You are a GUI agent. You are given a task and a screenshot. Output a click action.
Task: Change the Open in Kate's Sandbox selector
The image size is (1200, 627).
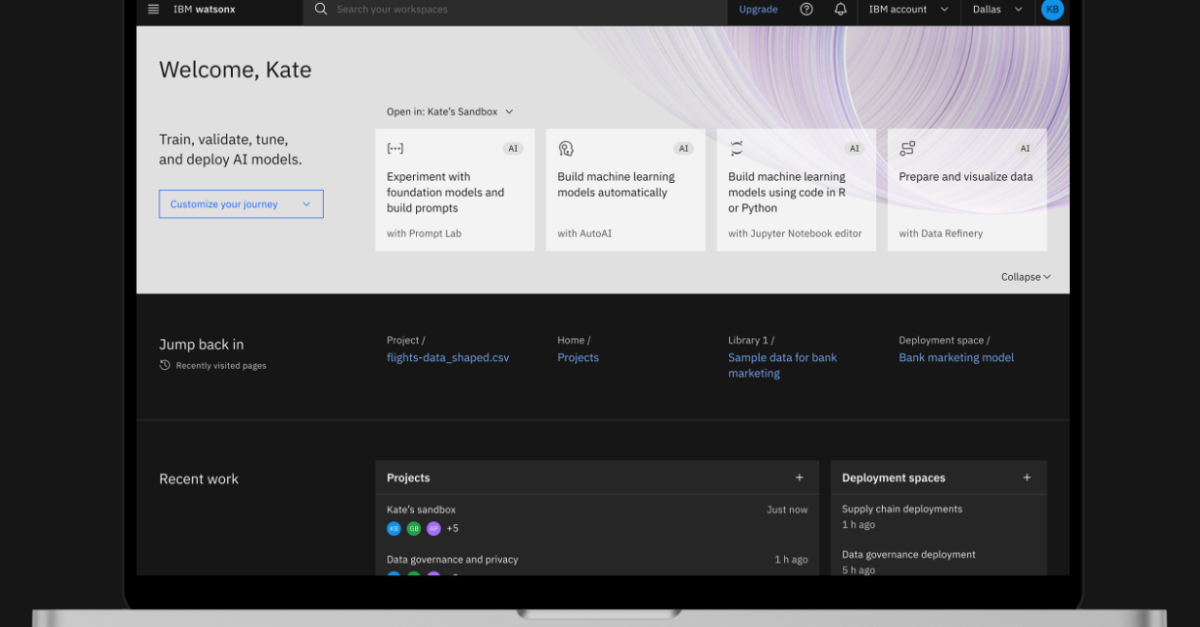tap(449, 112)
